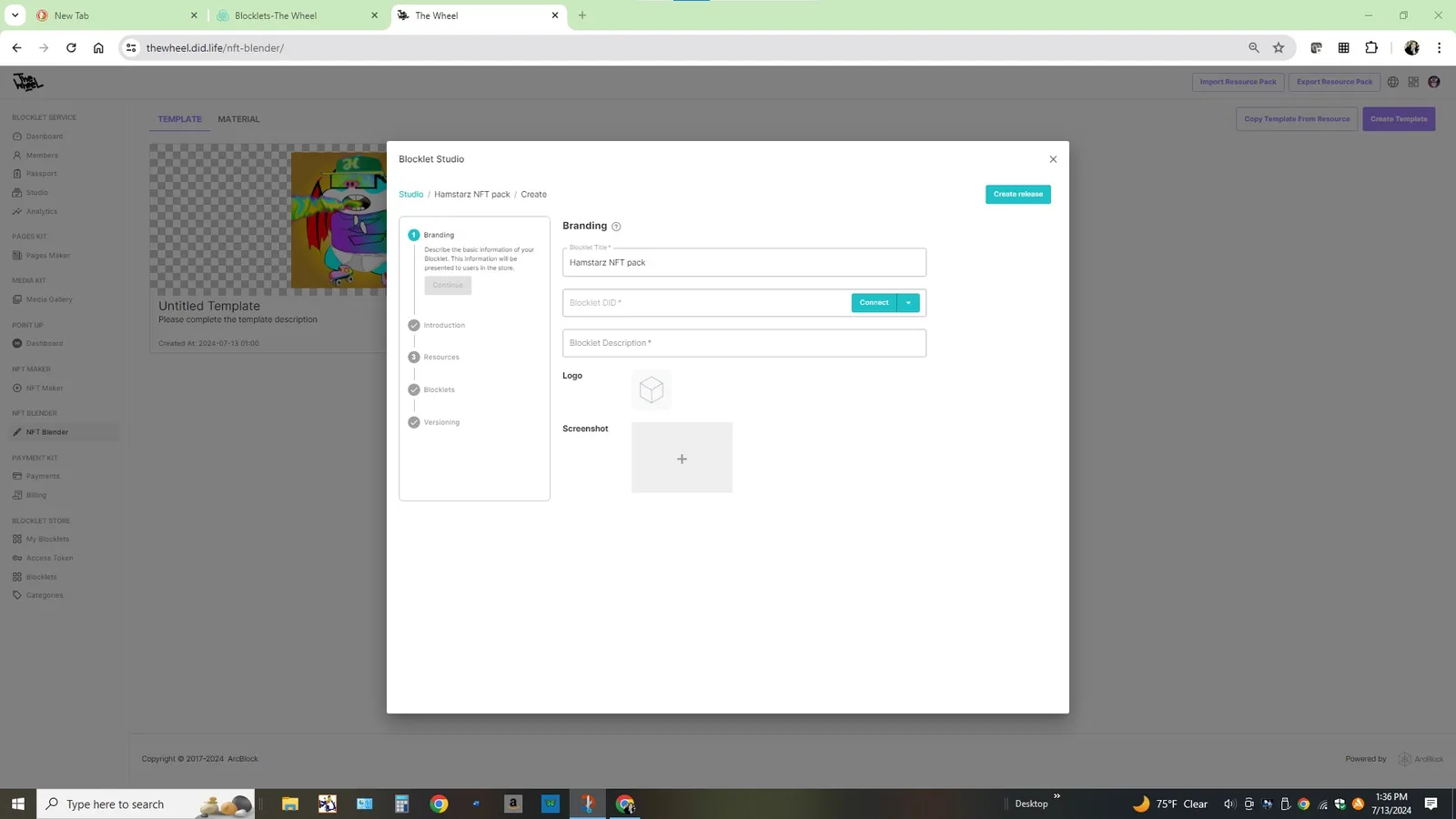The height and width of the screenshot is (819, 1456).
Task: Close the Blocklet Studio dialog
Action: point(1053,159)
